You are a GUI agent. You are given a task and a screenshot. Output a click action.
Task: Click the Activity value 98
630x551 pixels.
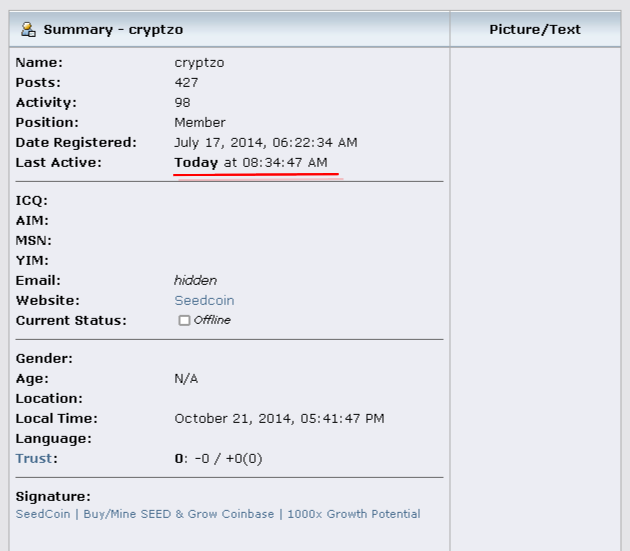click(x=182, y=102)
